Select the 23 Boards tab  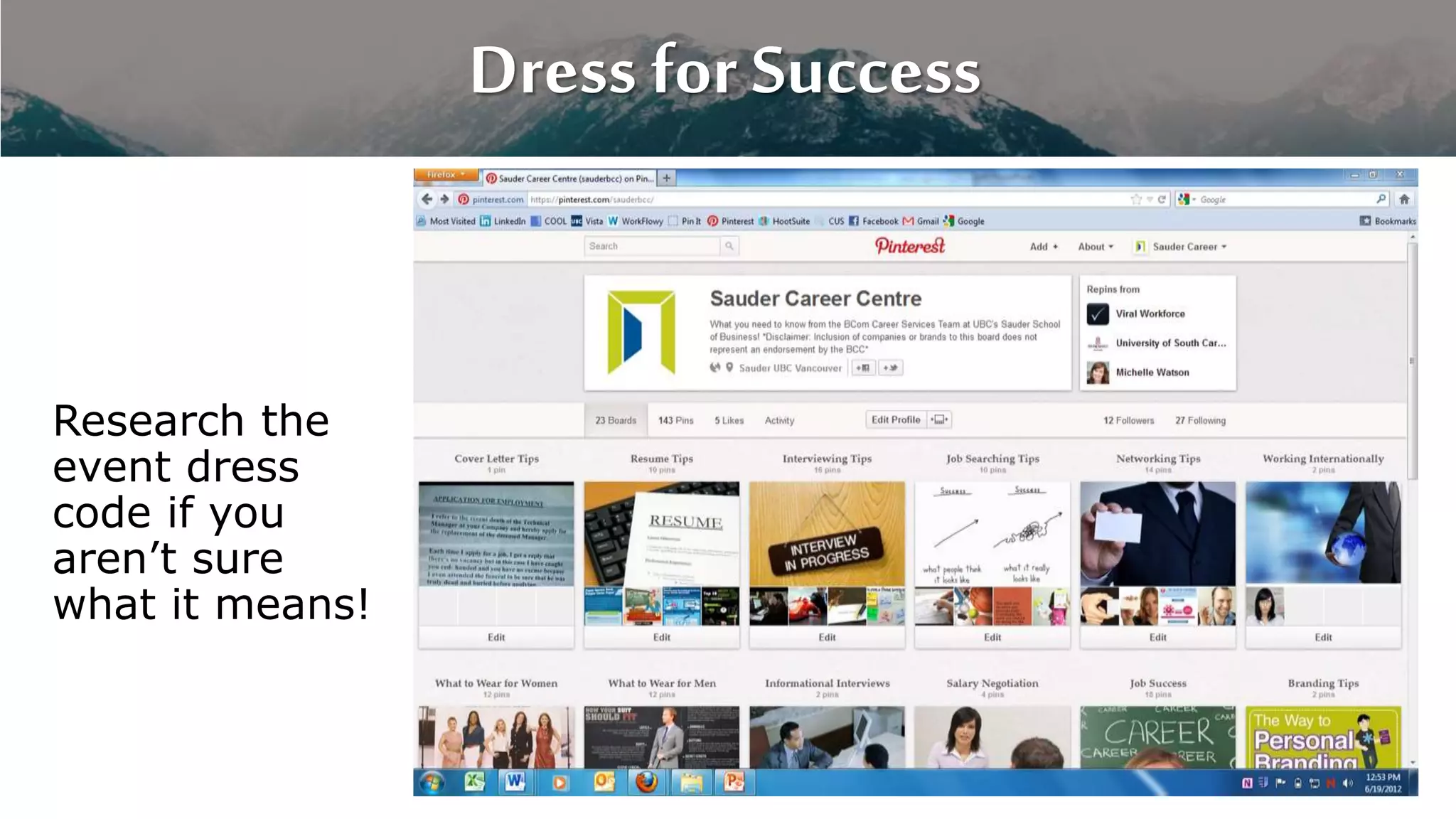coord(616,420)
